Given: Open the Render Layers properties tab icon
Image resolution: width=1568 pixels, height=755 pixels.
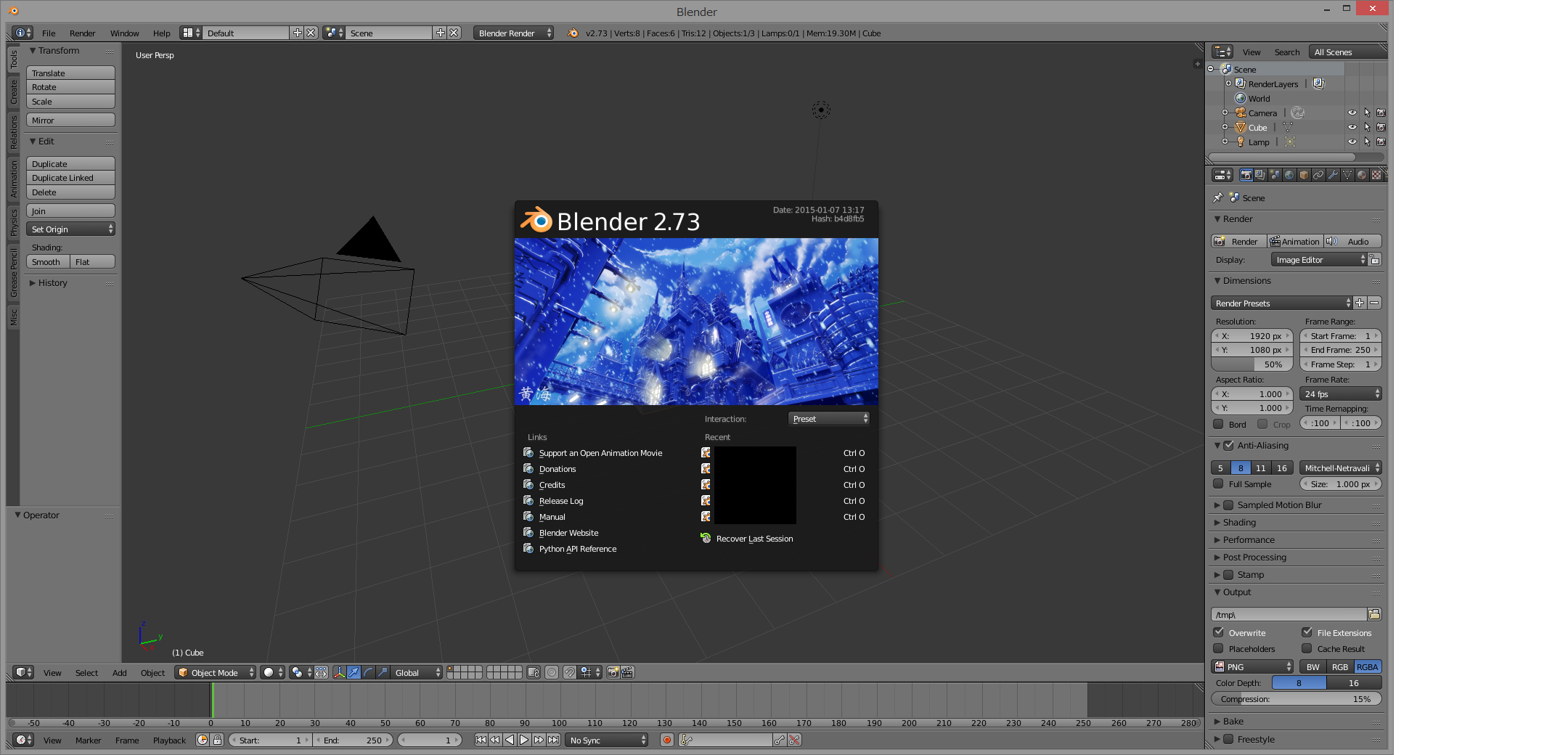Looking at the screenshot, I should point(1260,175).
